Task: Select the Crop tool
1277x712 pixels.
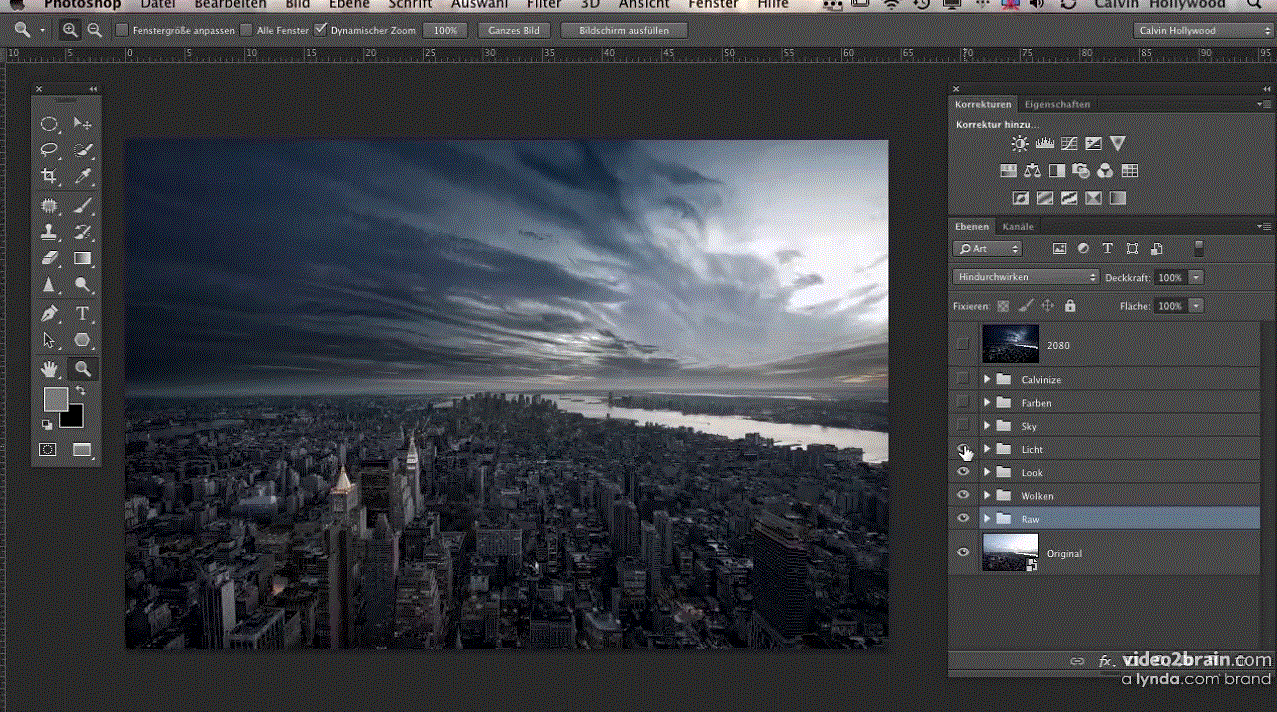Action: (48, 176)
